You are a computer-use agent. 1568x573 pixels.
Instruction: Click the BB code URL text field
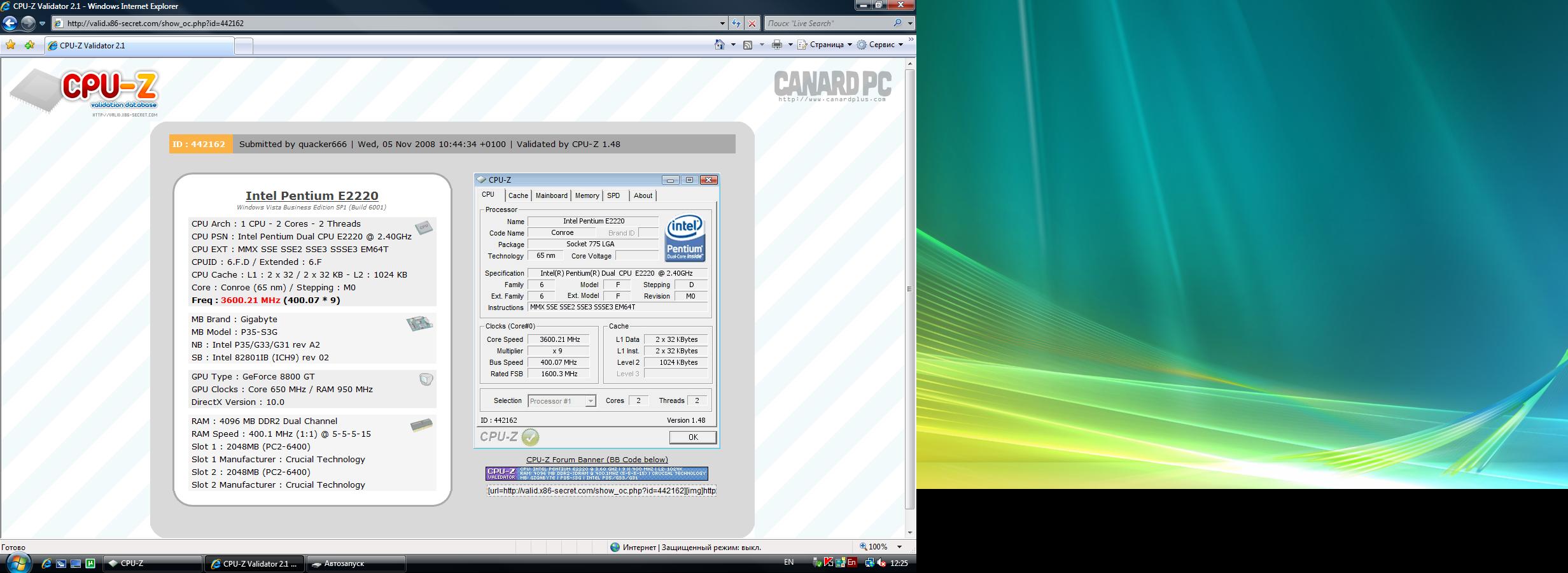pos(601,491)
